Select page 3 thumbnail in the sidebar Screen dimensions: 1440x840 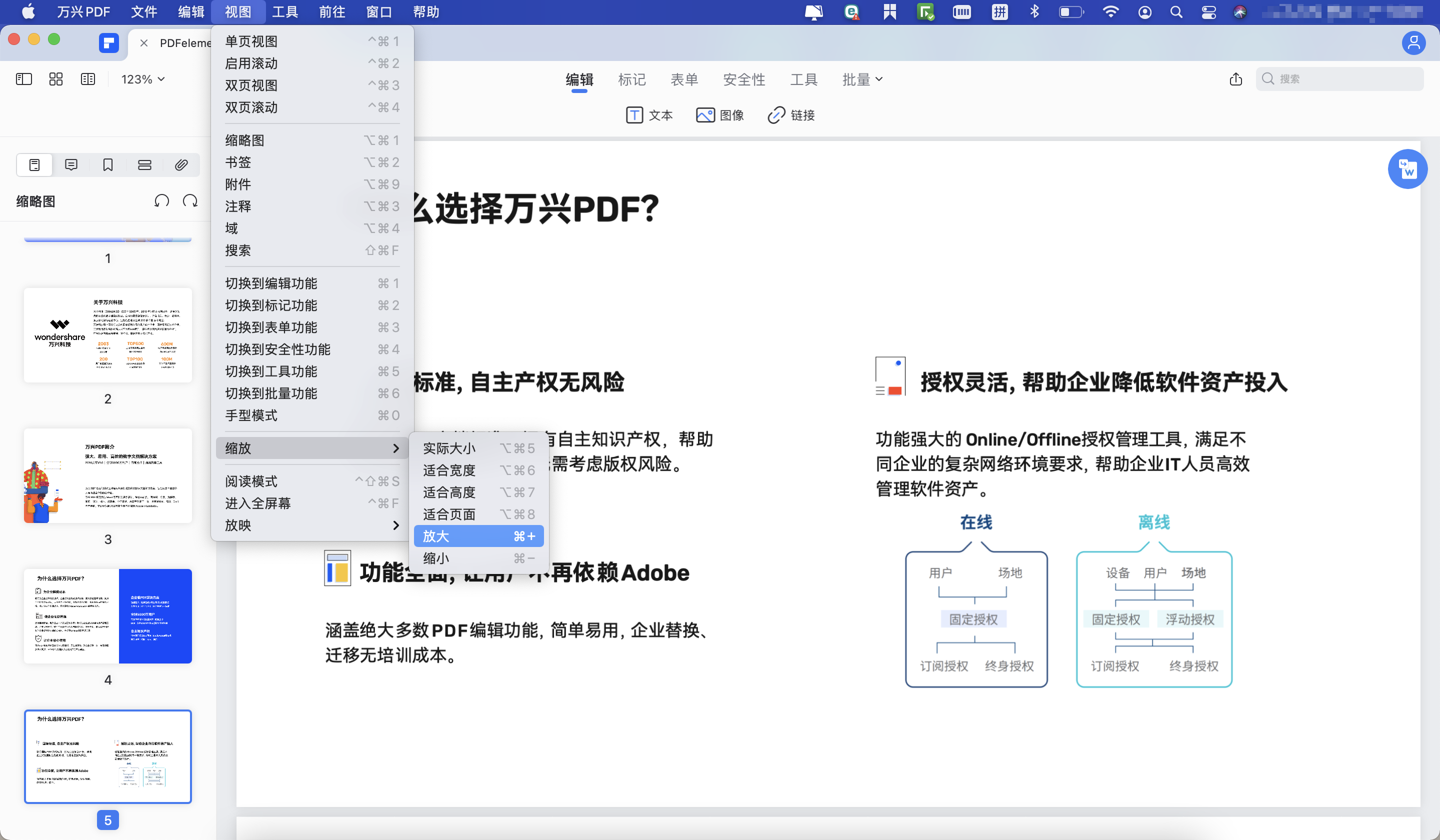pos(107,475)
